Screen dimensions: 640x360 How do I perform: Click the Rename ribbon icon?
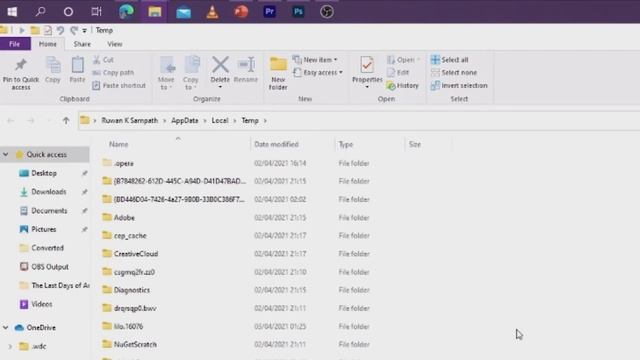[246, 69]
